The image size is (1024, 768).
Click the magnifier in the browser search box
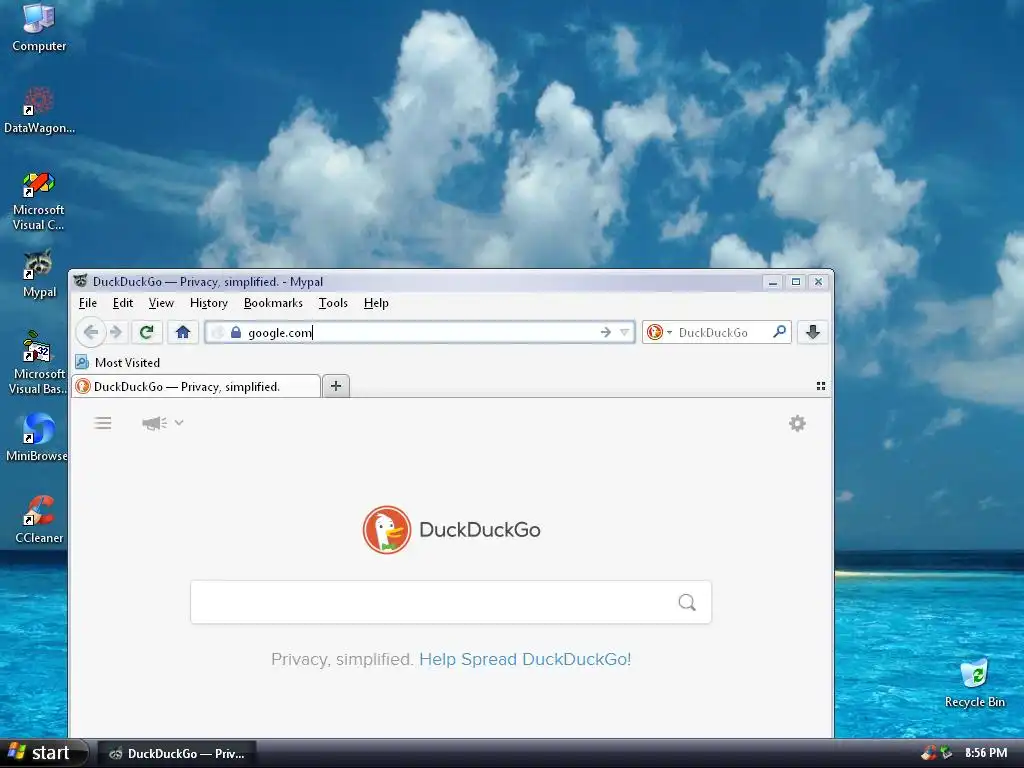(779, 332)
